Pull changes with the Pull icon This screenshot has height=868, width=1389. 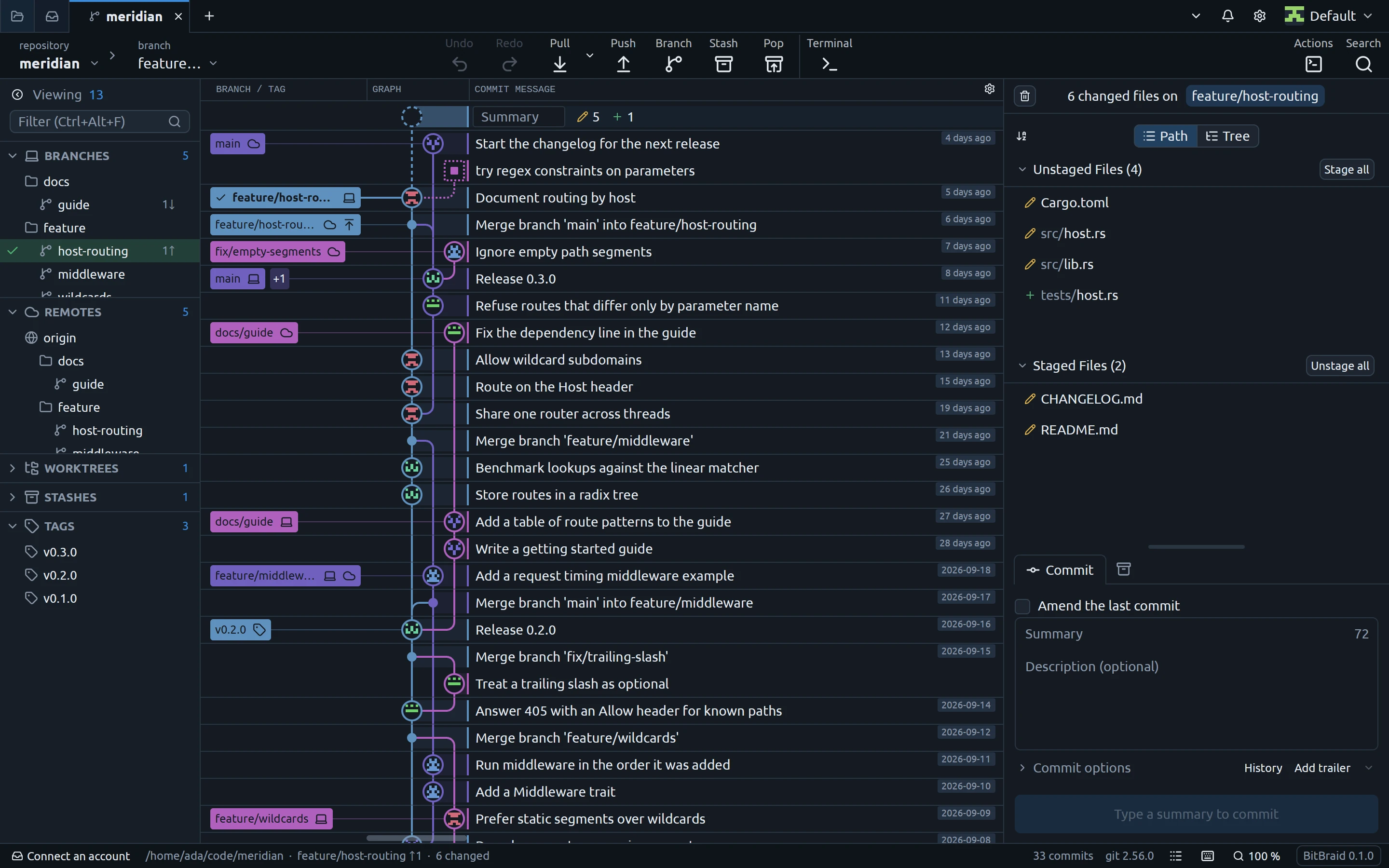click(x=559, y=64)
